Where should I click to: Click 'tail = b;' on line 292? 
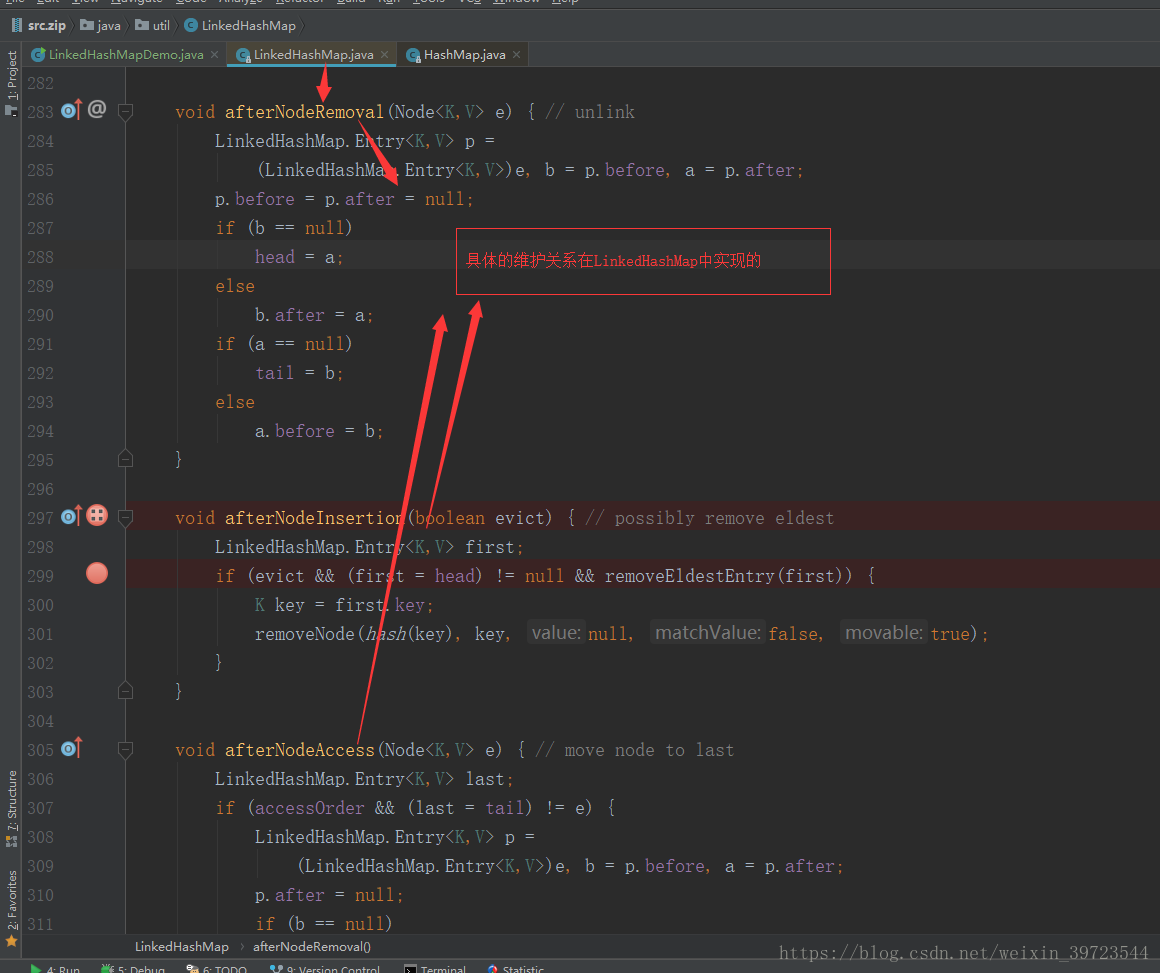(x=299, y=373)
